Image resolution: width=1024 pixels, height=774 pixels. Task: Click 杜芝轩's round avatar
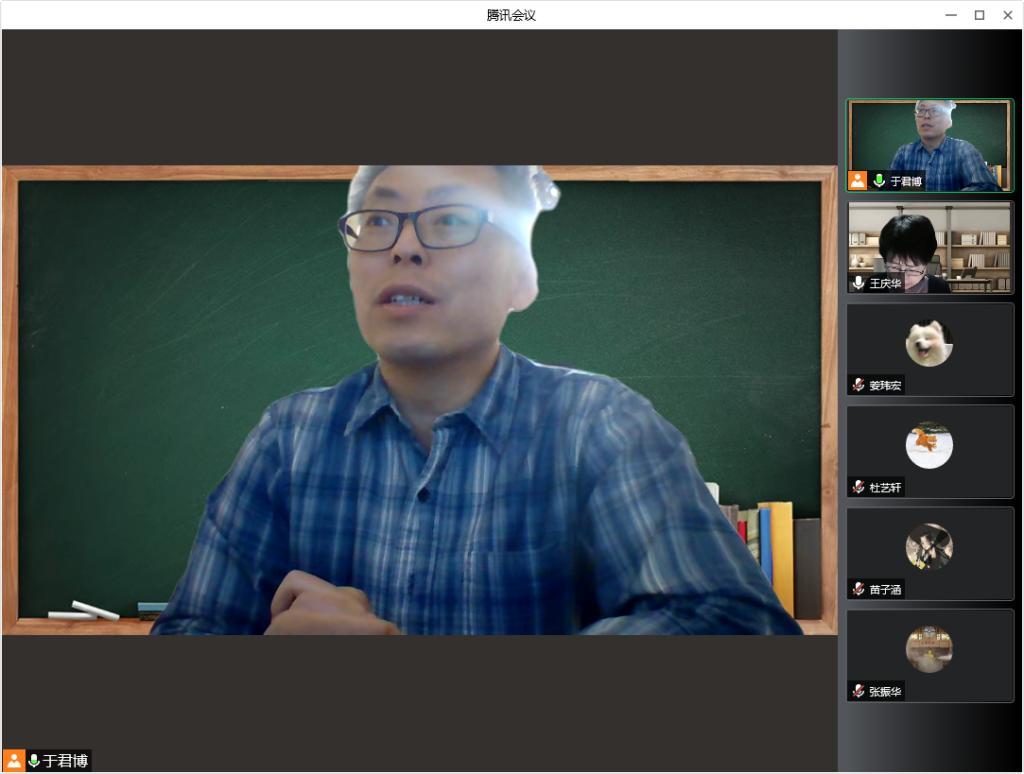pos(929,445)
